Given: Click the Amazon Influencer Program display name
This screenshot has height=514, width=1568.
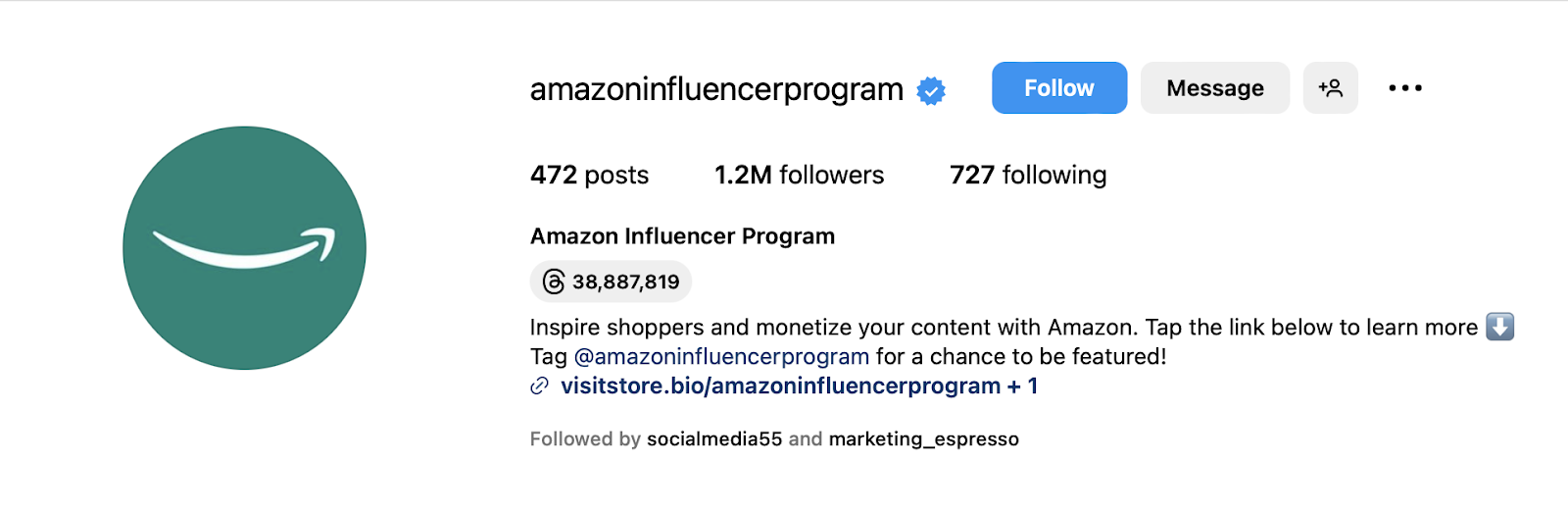Looking at the screenshot, I should [682, 236].
